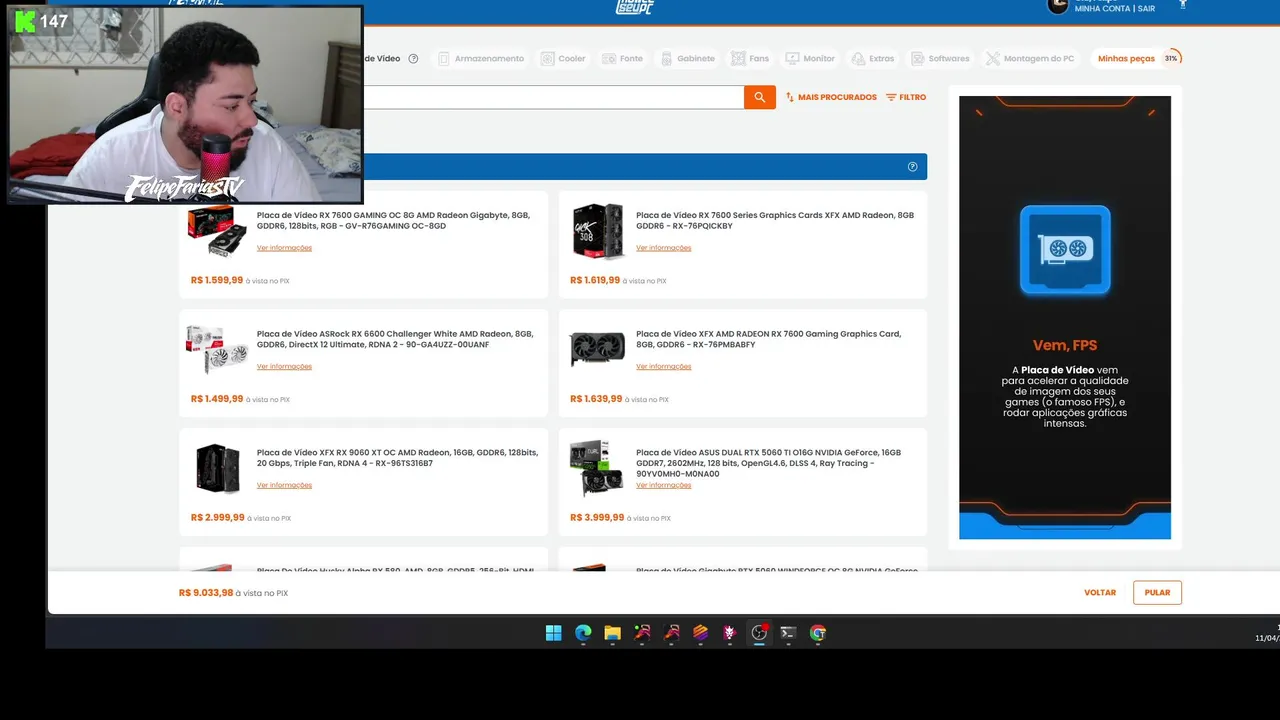Viewport: 1280px width, 720px height.
Task: Click the R$ 1.599,99 price
Action: [x=217, y=280]
